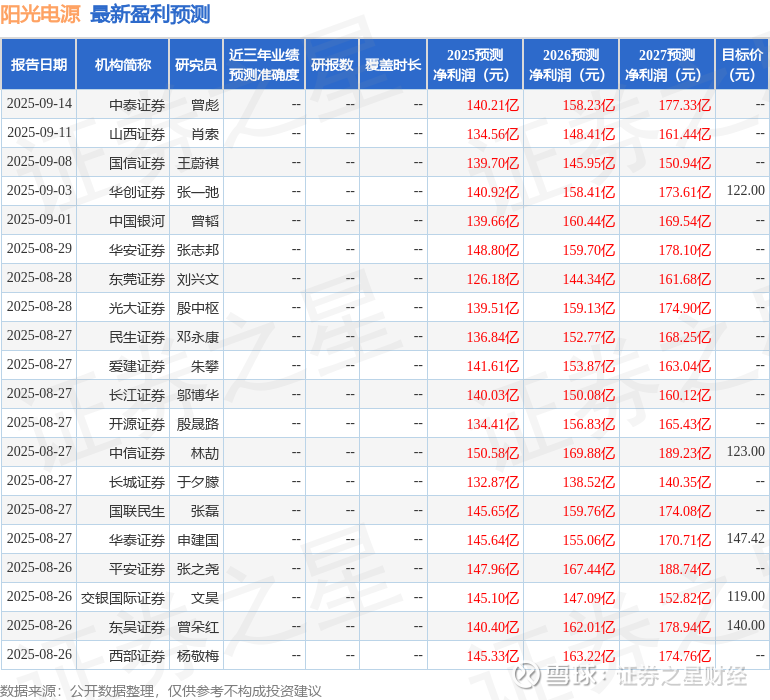
Task: Click researcher 曾彪
Action: click(x=205, y=105)
